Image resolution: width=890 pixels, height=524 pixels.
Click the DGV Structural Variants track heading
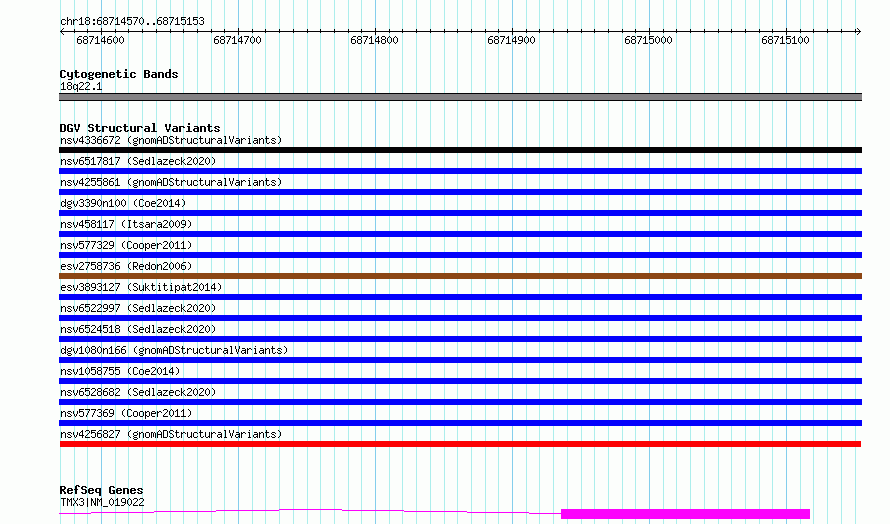[x=140, y=128]
